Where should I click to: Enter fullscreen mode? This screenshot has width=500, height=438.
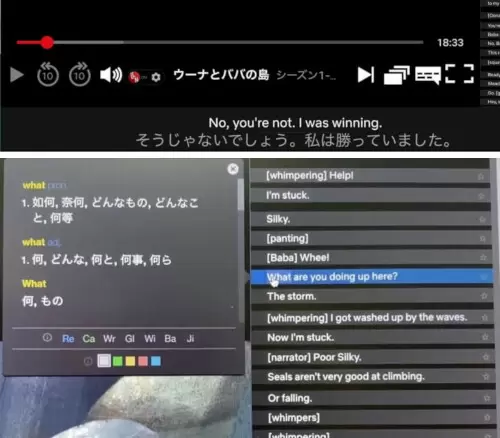coord(460,74)
